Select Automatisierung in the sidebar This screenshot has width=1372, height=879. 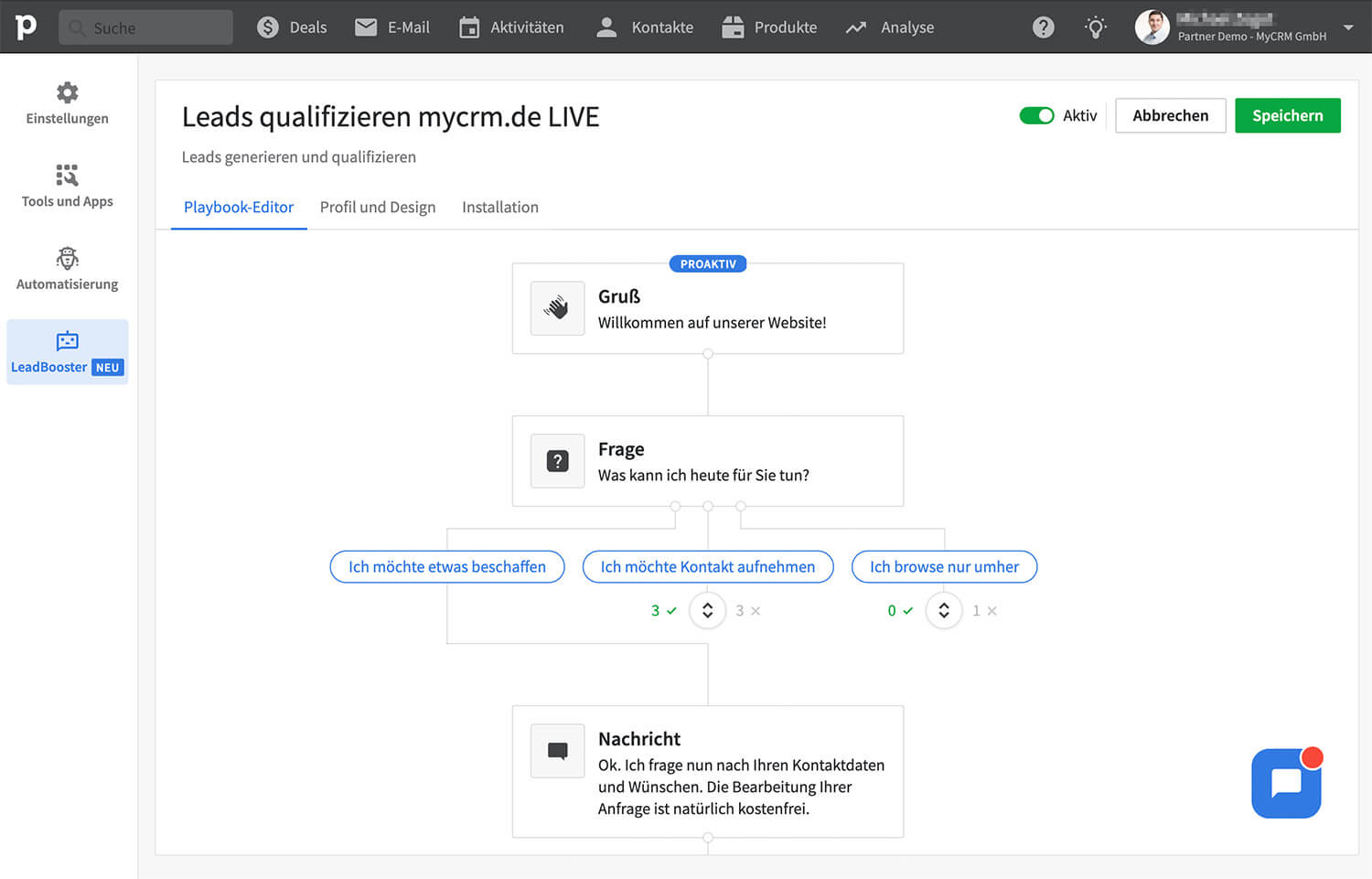[x=67, y=269]
